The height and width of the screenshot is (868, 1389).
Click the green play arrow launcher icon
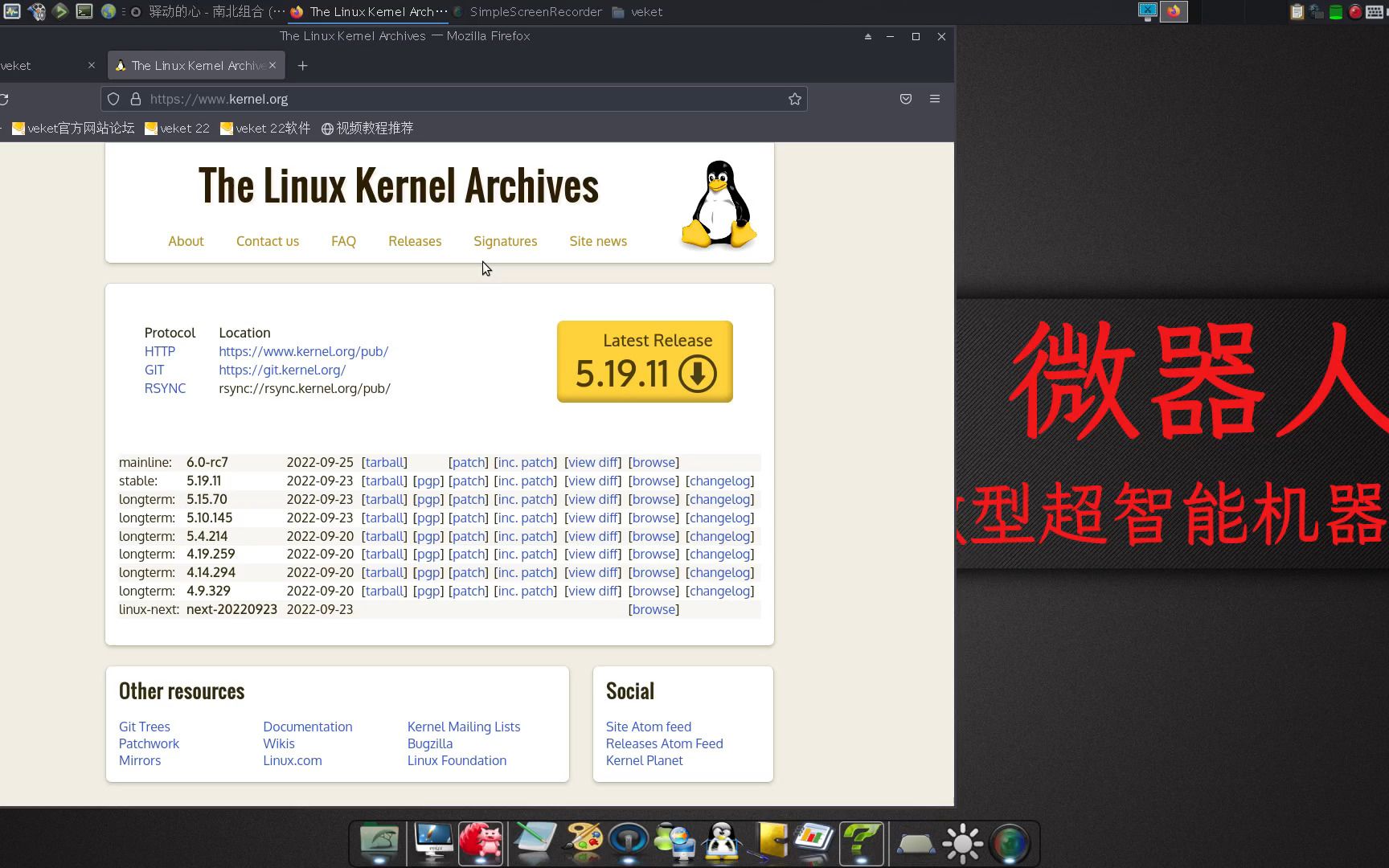click(x=59, y=11)
